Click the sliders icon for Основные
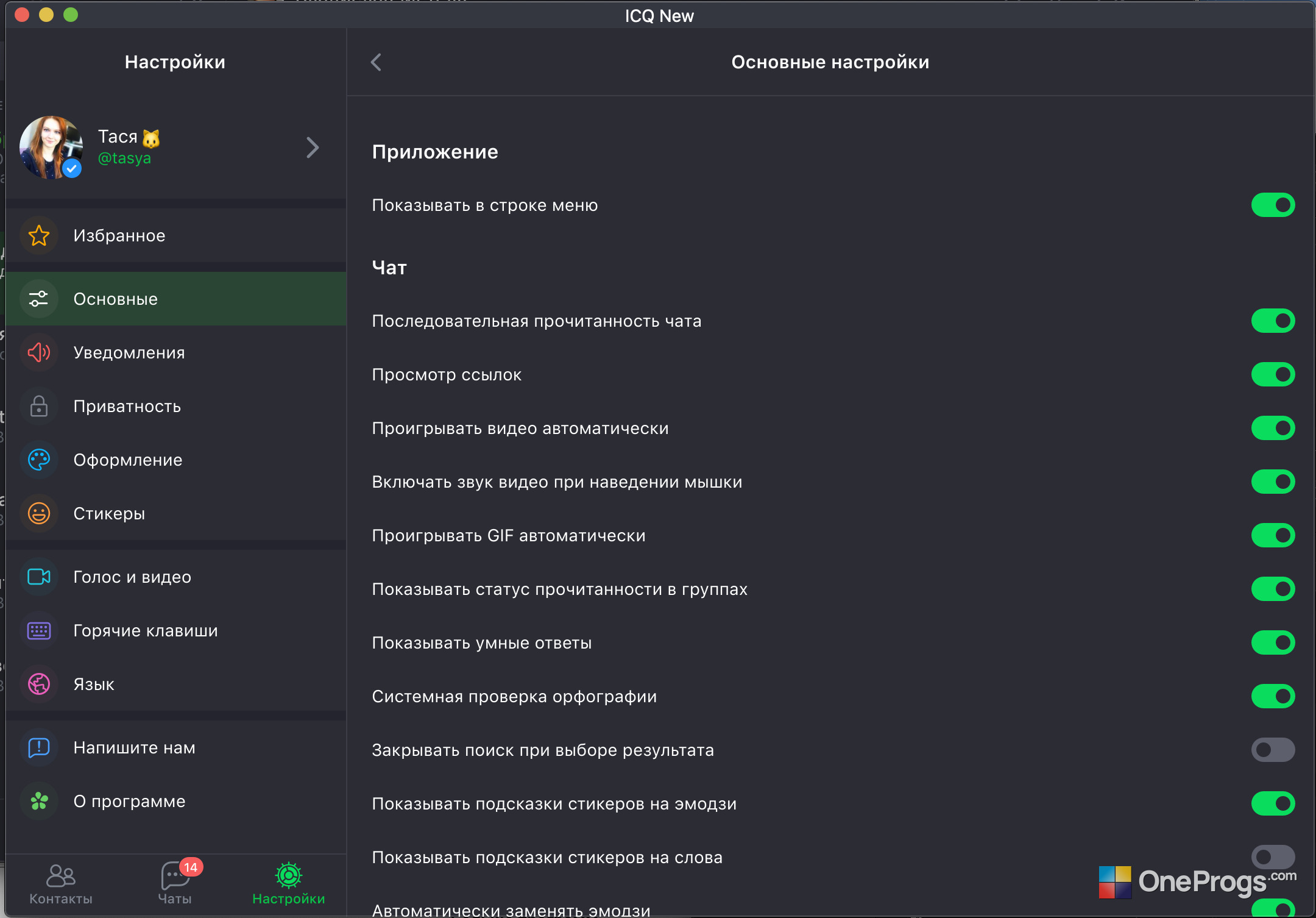 pyautogui.click(x=39, y=299)
